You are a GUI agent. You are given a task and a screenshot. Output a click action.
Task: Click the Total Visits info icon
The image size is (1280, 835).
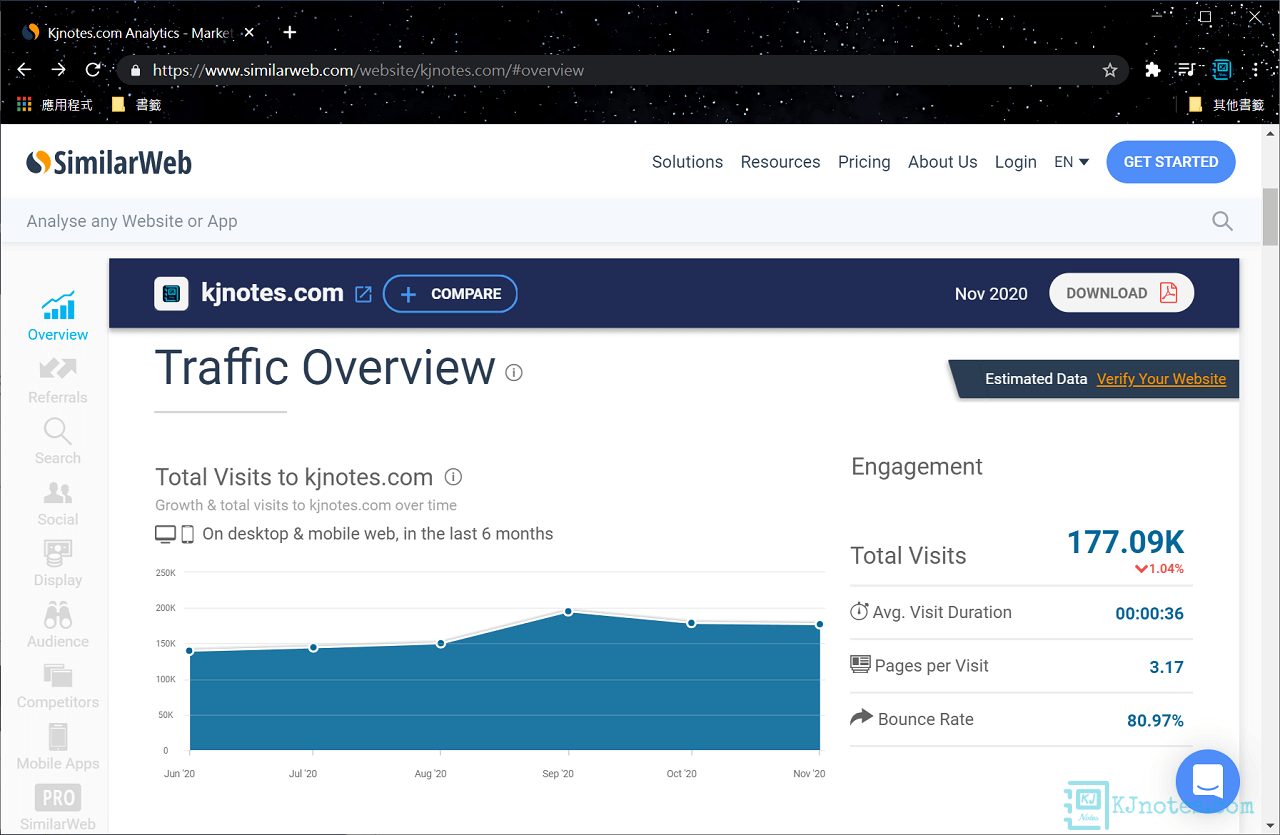coord(453,477)
